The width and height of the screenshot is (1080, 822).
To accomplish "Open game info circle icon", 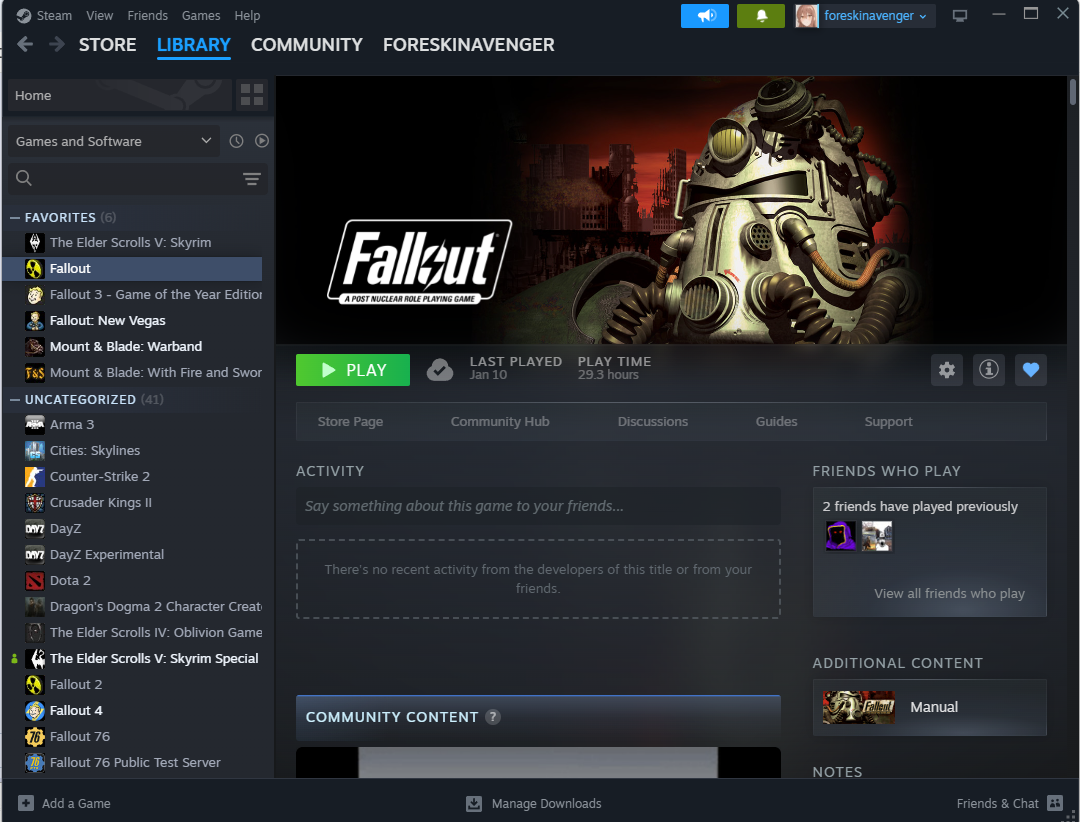I will (x=989, y=370).
